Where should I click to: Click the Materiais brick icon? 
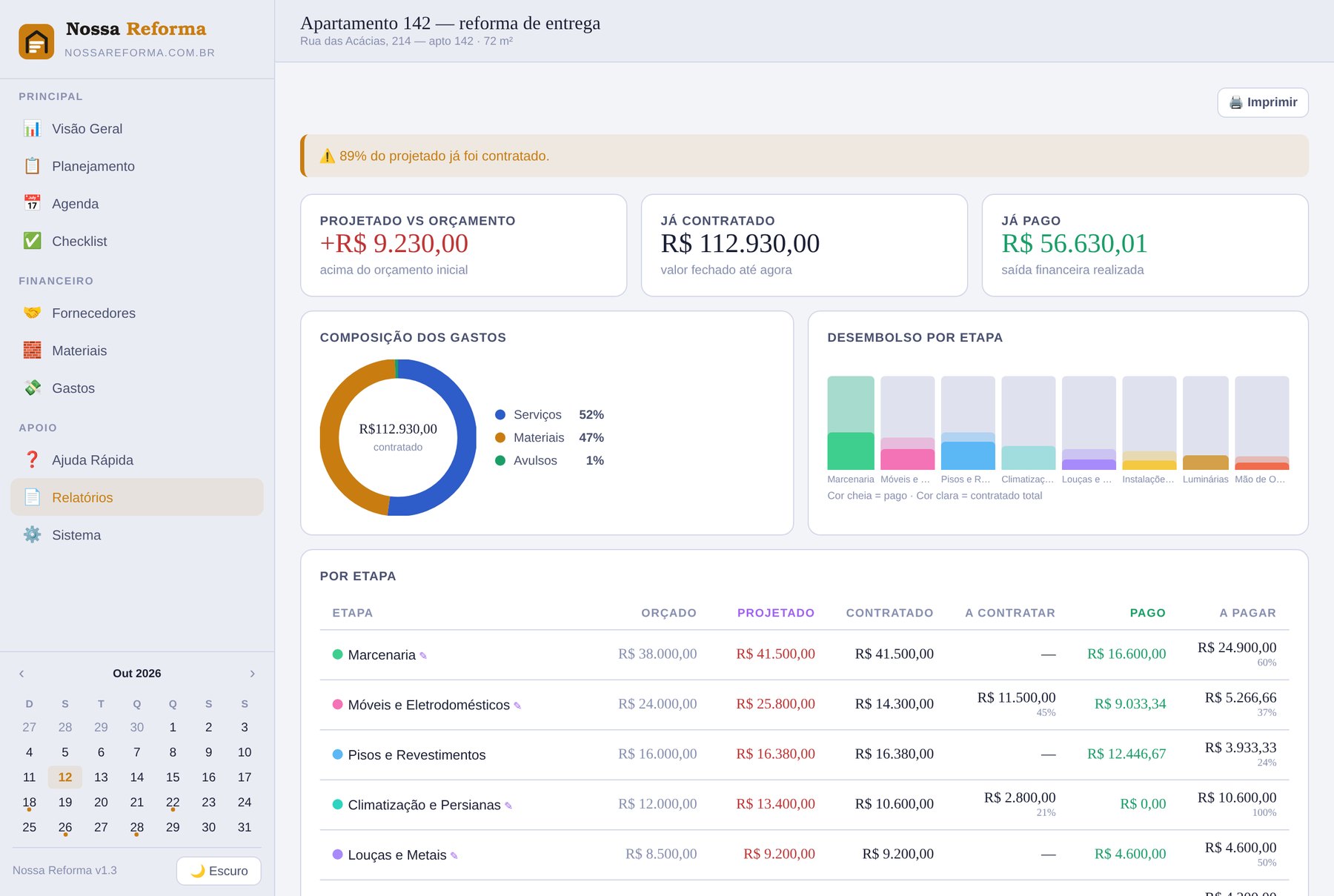point(32,351)
